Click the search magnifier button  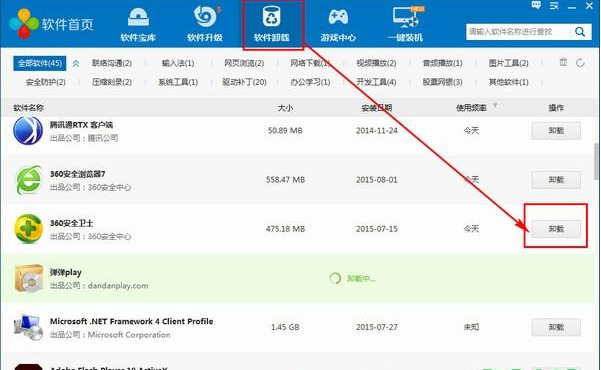click(580, 32)
